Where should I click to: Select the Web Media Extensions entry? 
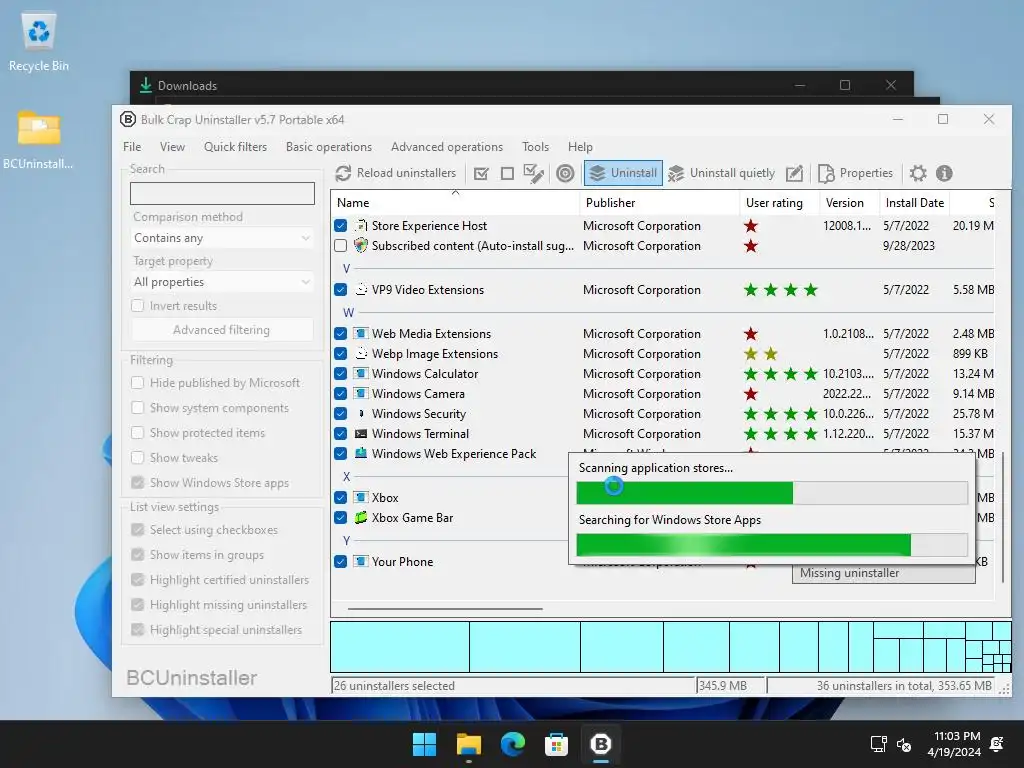(431, 334)
